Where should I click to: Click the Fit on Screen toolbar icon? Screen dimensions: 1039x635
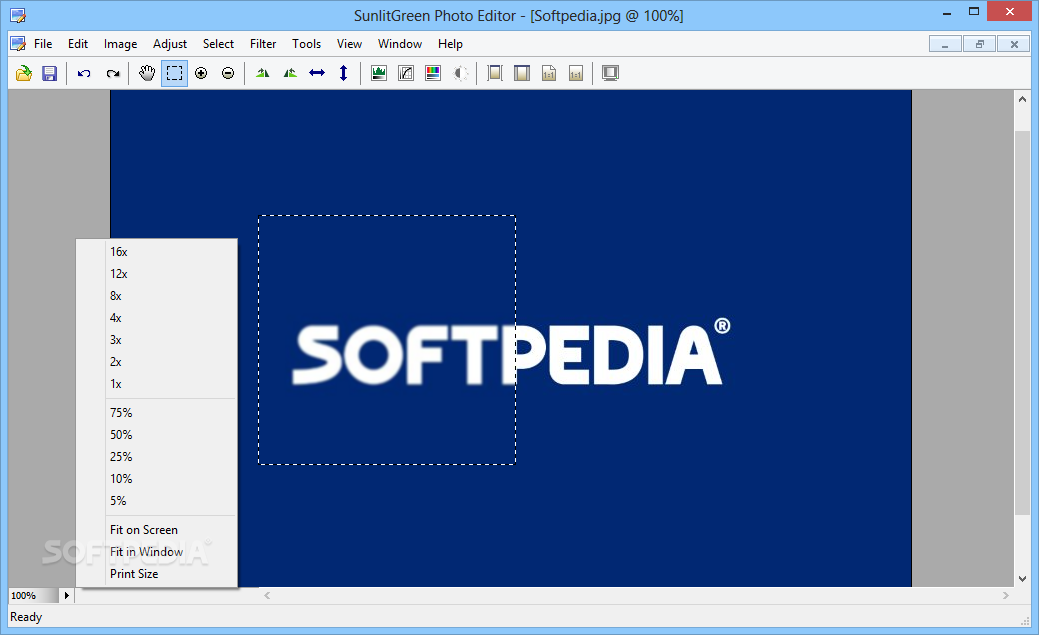point(495,73)
